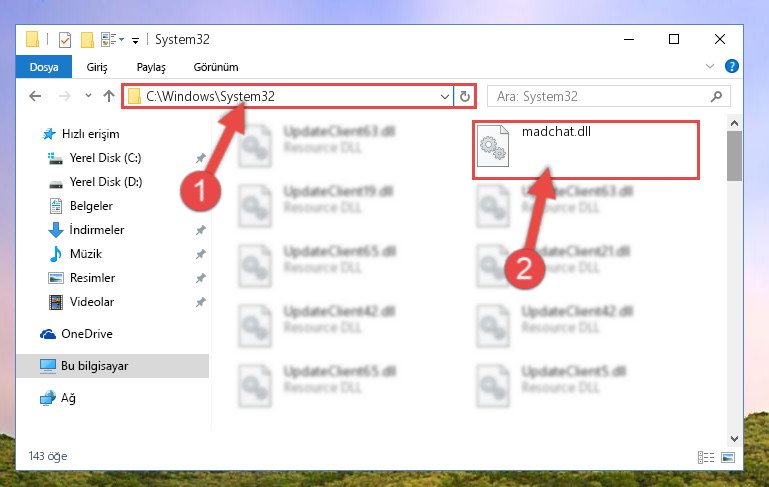Open the blue help question mark
The height and width of the screenshot is (487, 769).
[731, 66]
